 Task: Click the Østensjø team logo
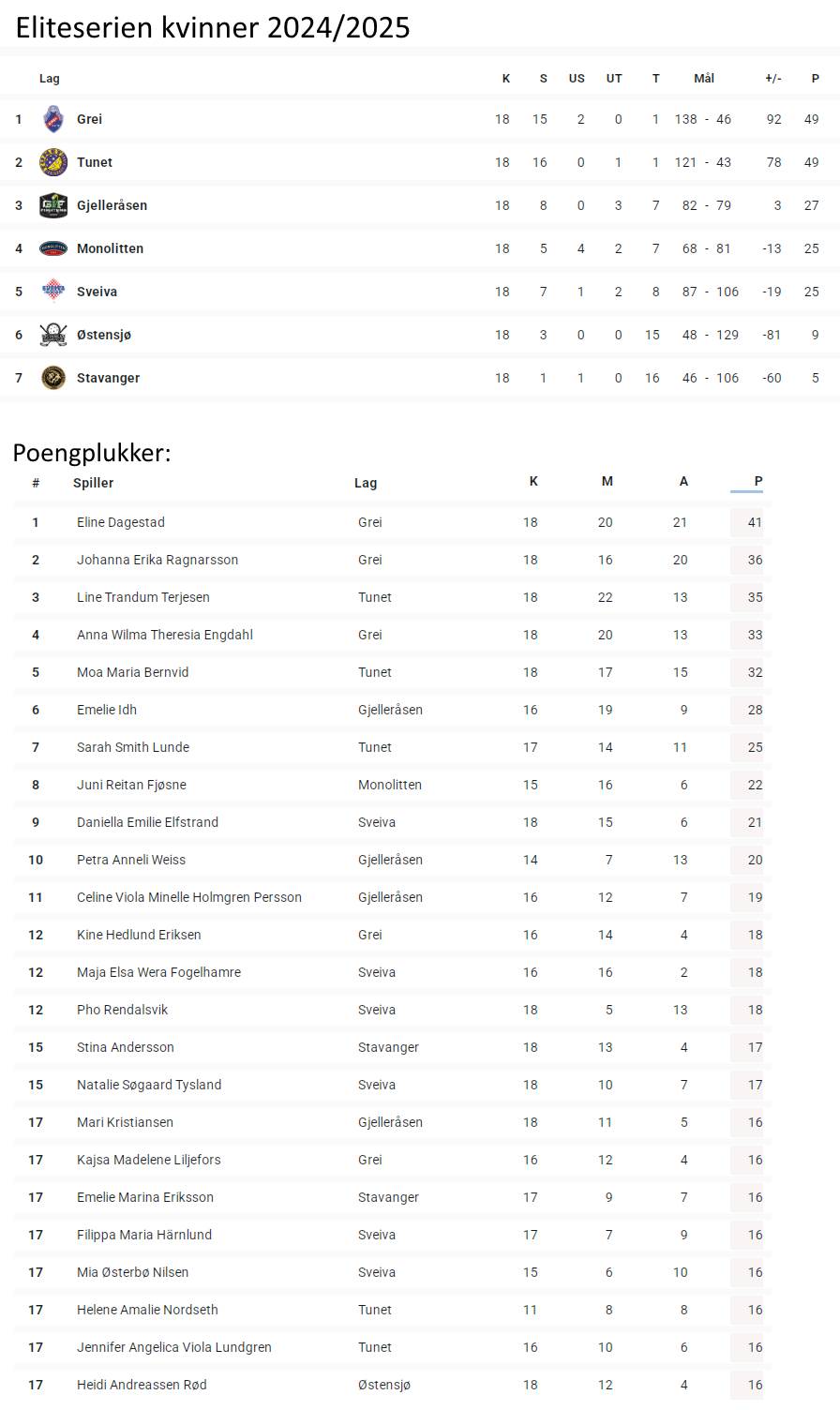pos(53,335)
